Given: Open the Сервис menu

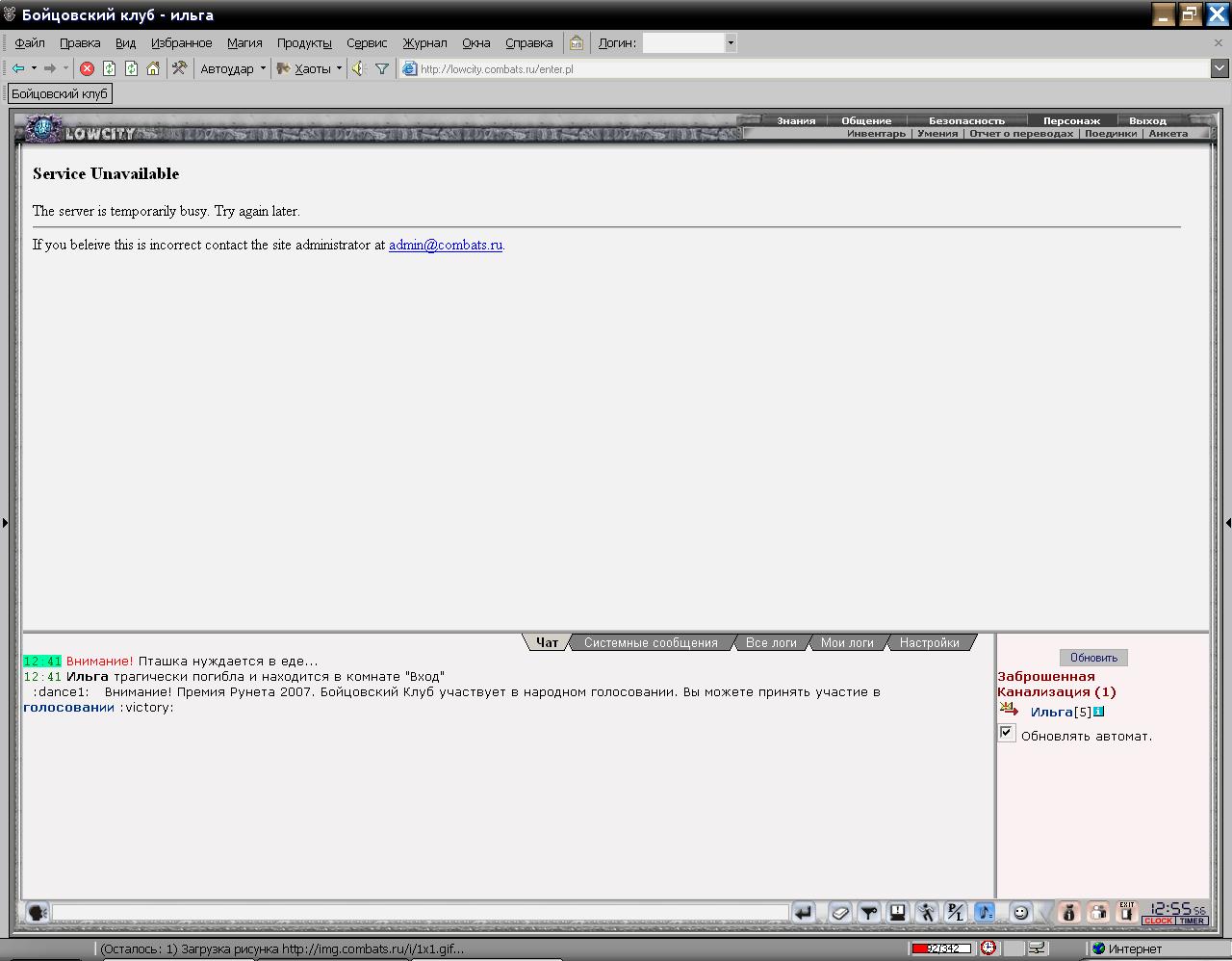Looking at the screenshot, I should coord(367,42).
